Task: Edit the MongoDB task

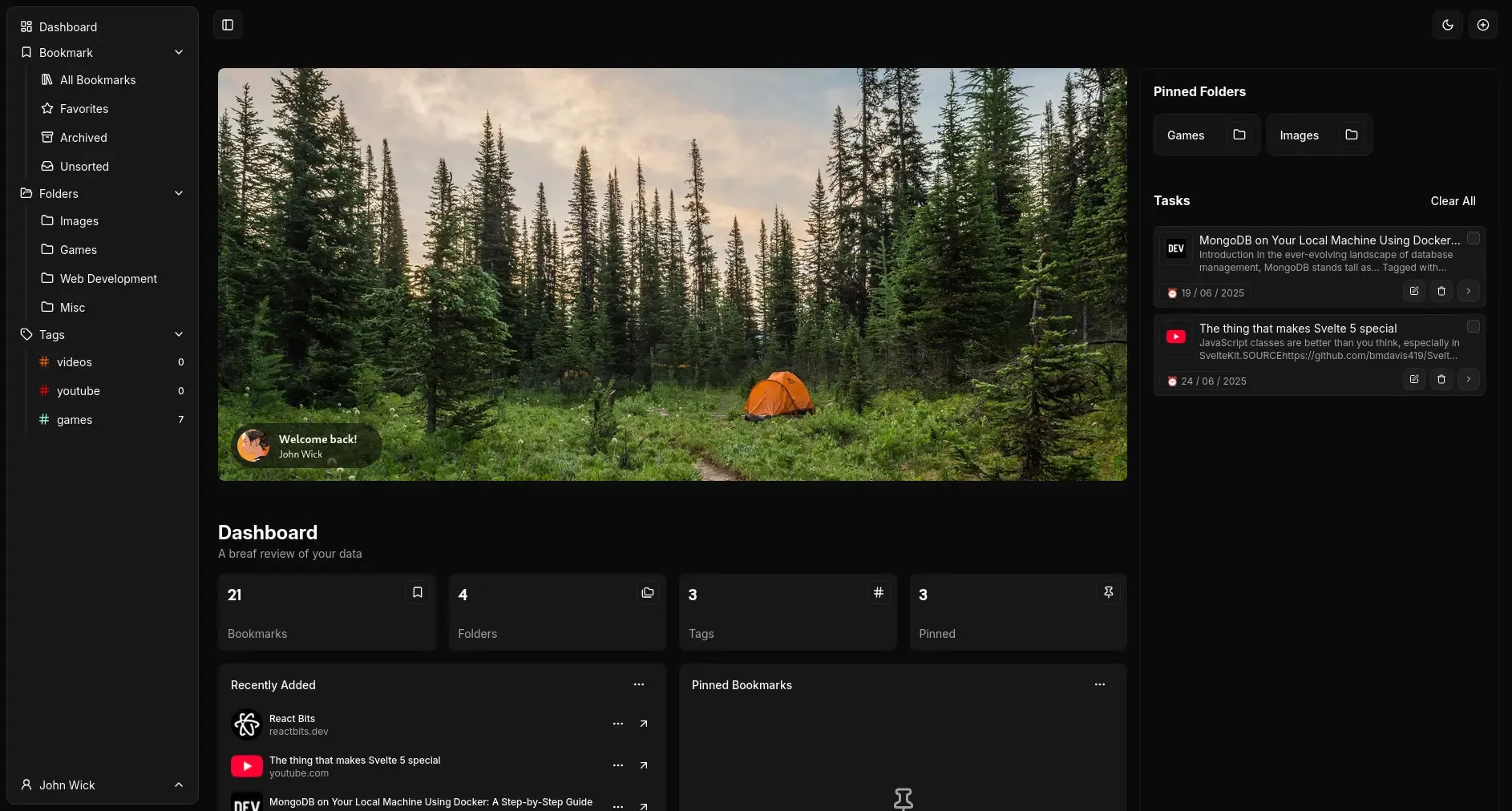Action: coord(1413,291)
